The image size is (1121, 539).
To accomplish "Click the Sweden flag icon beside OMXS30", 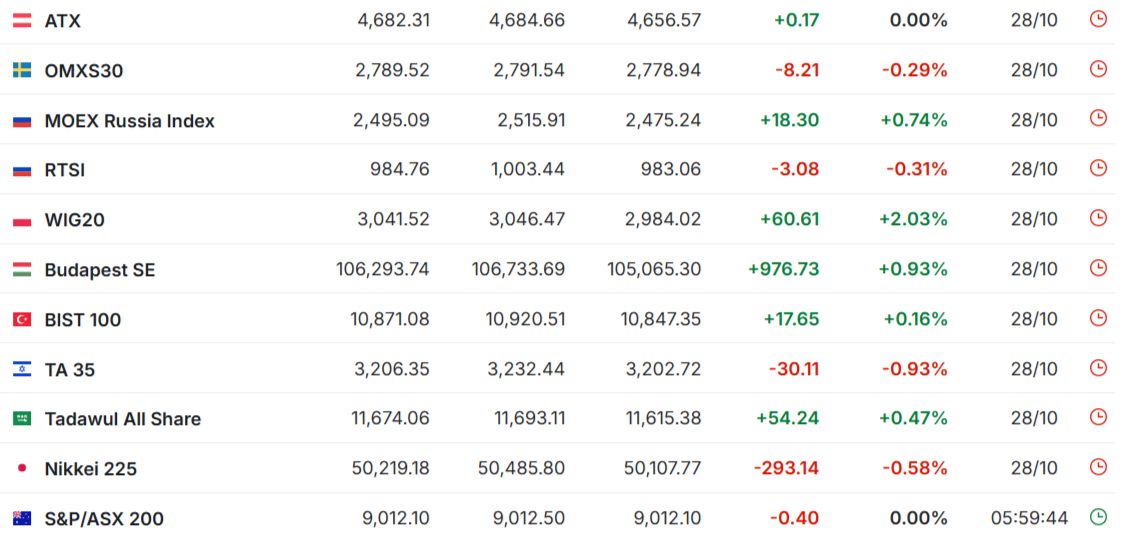I will tap(22, 70).
